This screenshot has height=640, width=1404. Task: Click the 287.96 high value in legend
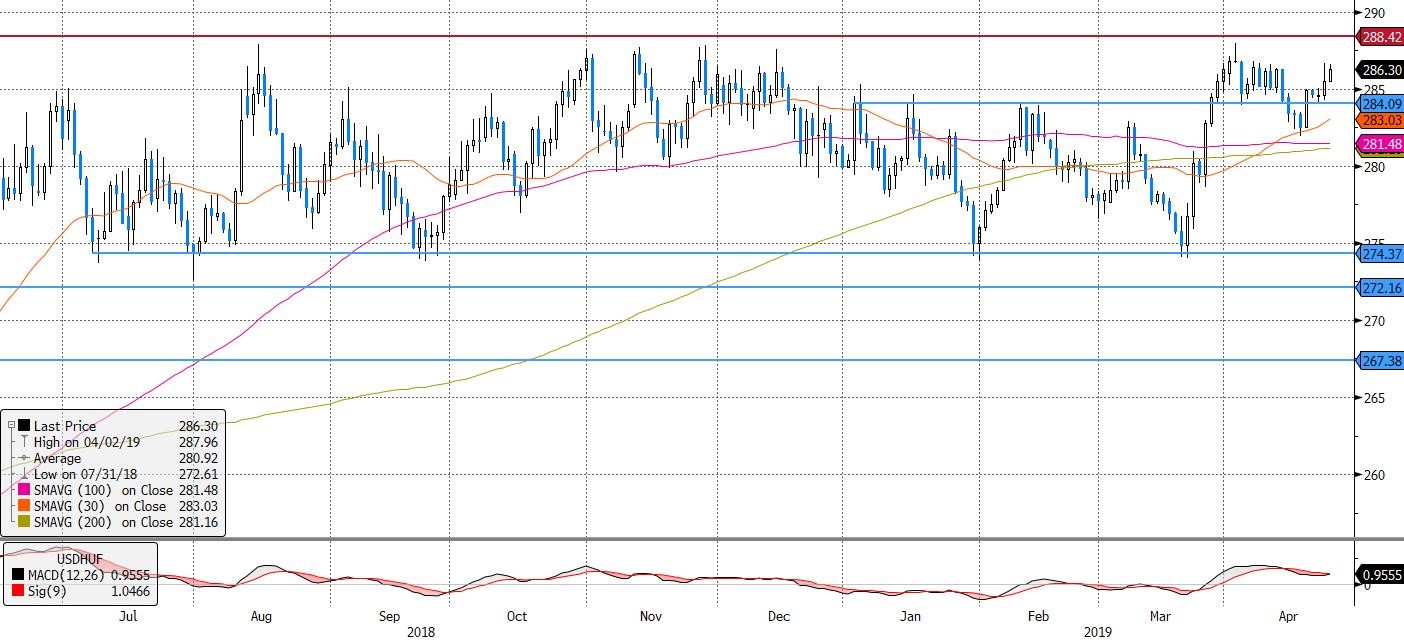[196, 442]
